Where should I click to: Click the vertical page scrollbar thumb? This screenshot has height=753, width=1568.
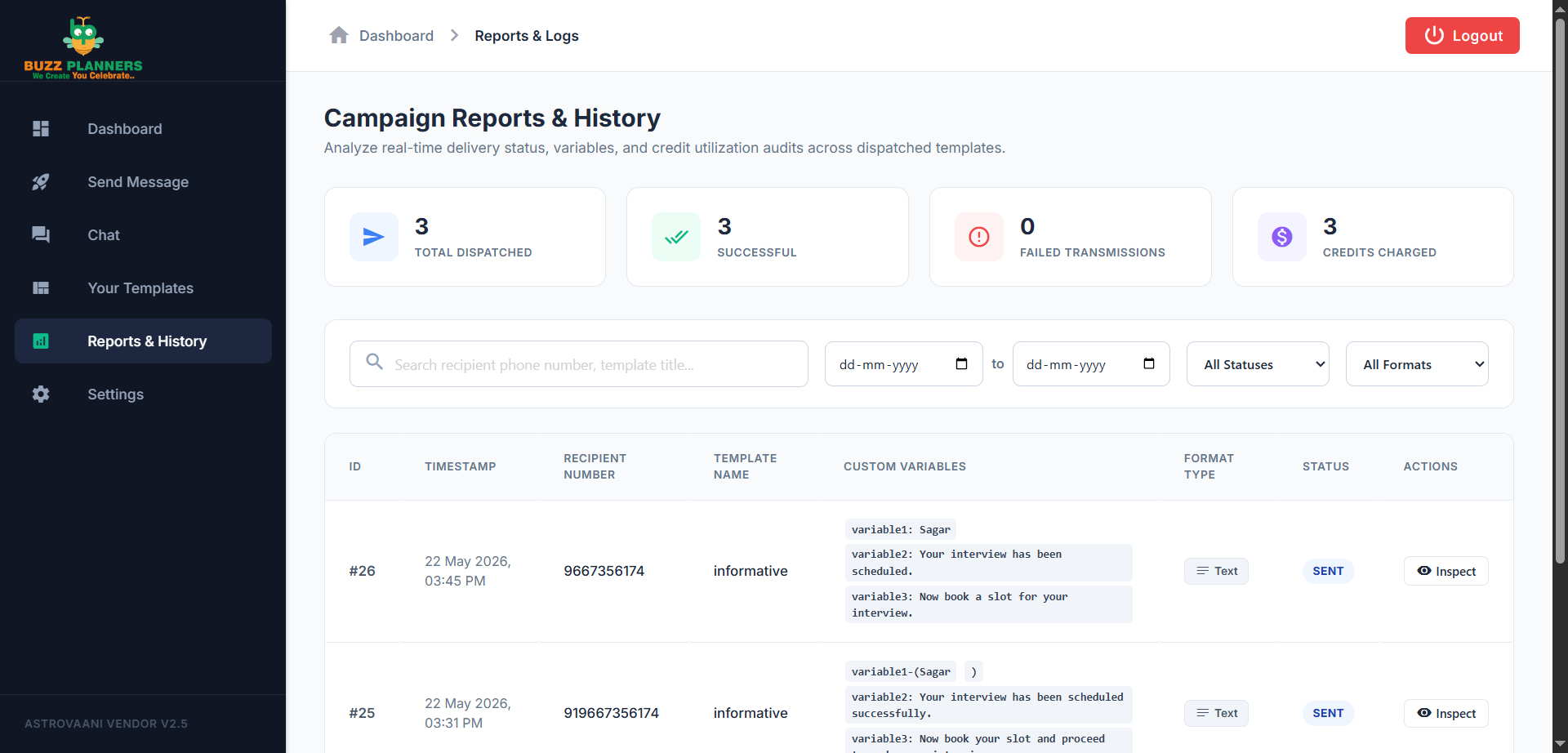[x=1560, y=290]
